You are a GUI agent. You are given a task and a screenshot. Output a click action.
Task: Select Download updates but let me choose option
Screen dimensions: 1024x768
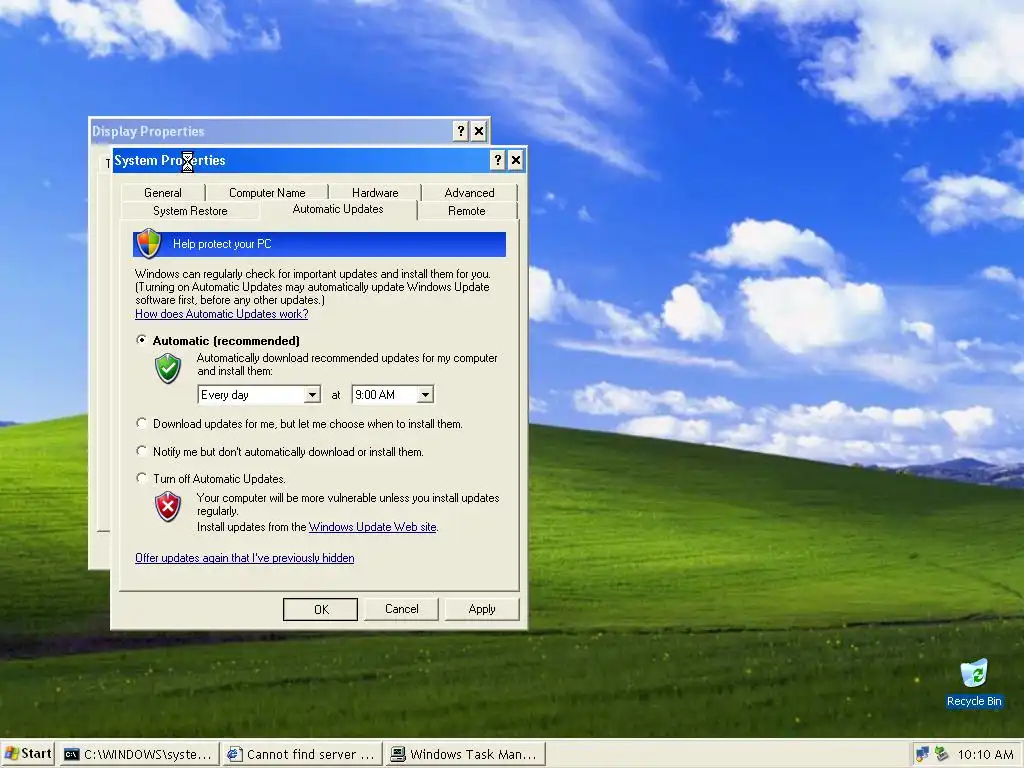tap(141, 423)
